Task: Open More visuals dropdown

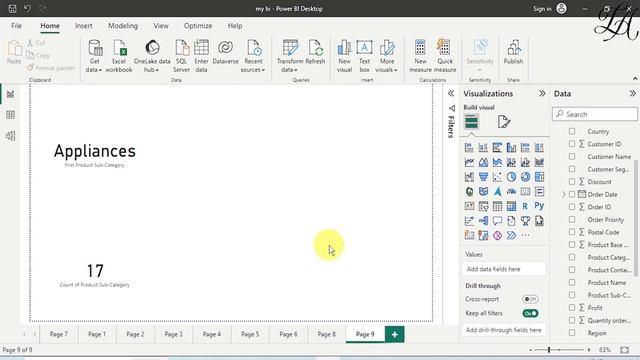Action: click(386, 56)
